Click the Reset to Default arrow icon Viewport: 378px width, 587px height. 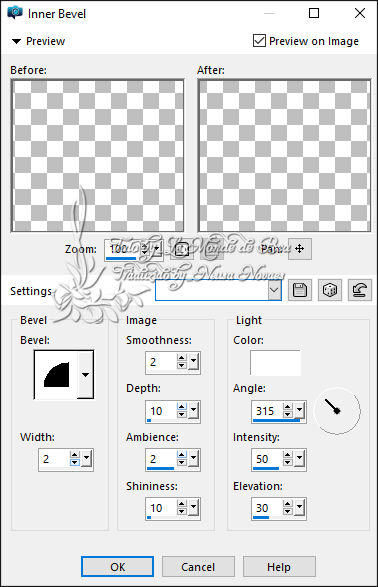(x=360, y=290)
